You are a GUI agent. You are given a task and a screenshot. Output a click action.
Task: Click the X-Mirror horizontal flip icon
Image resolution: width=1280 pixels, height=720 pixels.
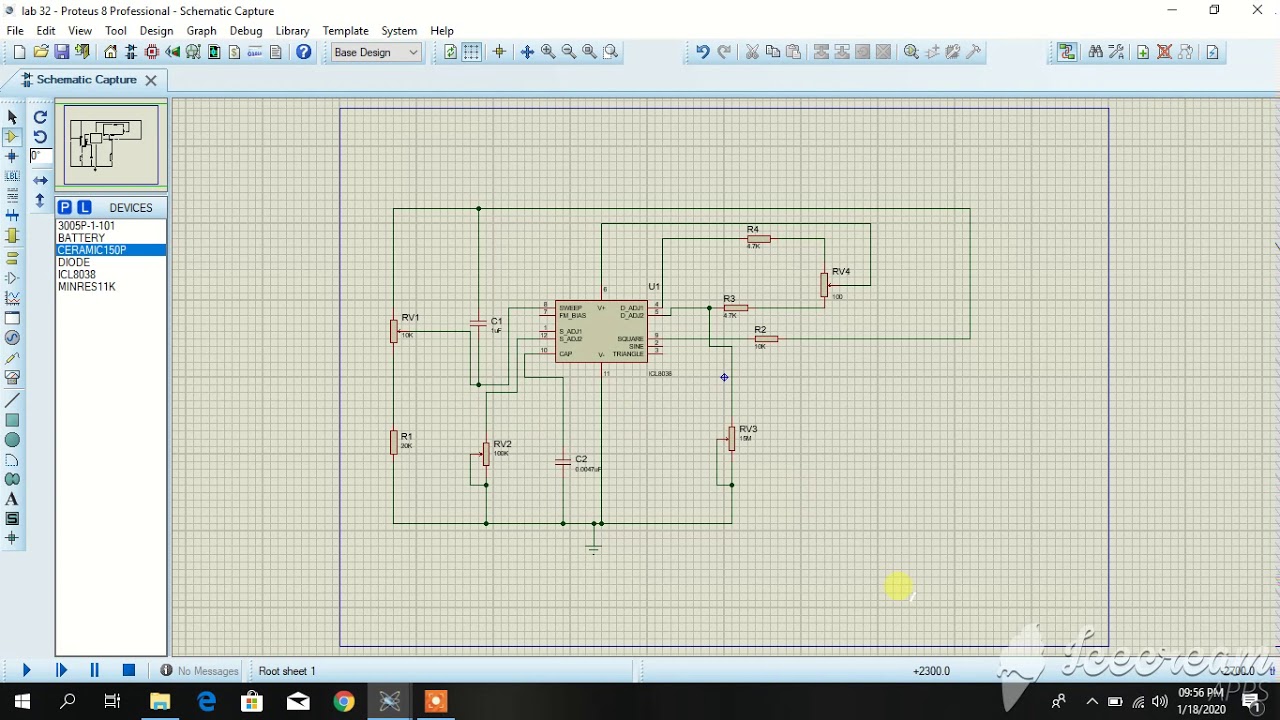40,180
